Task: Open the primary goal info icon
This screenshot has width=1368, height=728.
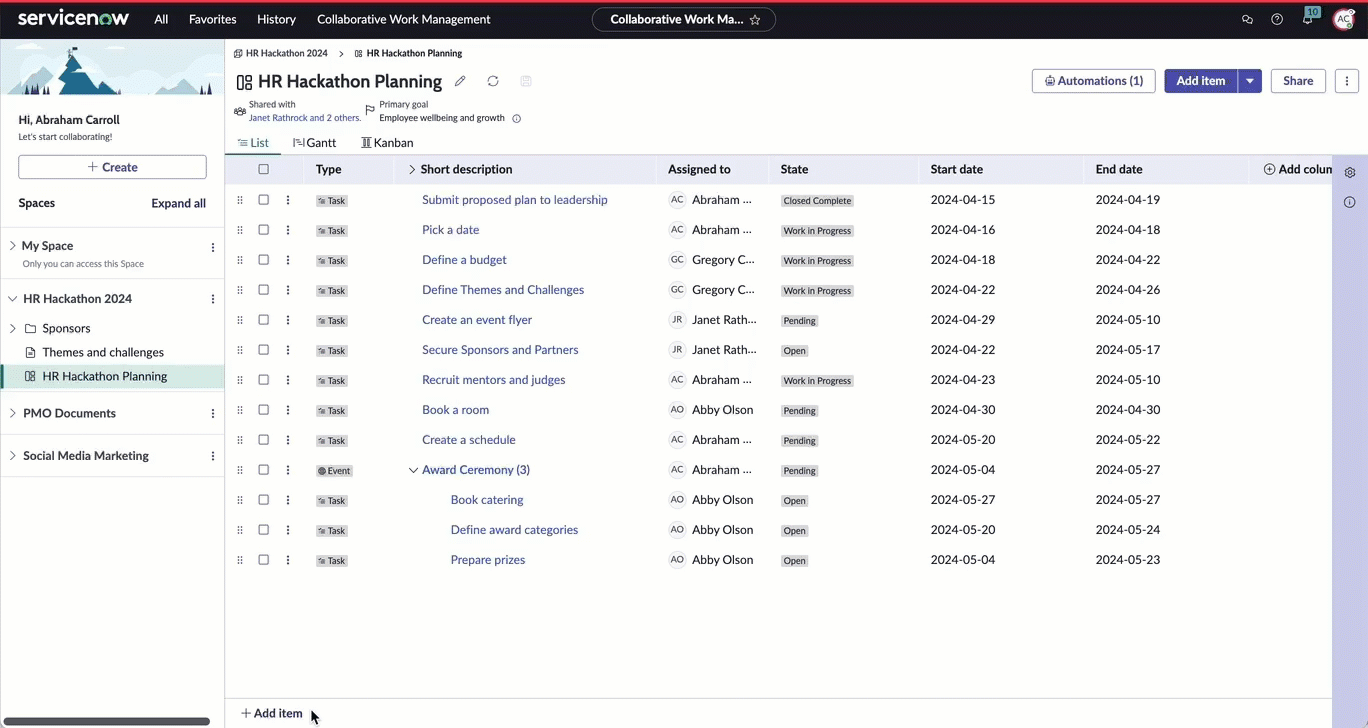Action: click(x=517, y=118)
